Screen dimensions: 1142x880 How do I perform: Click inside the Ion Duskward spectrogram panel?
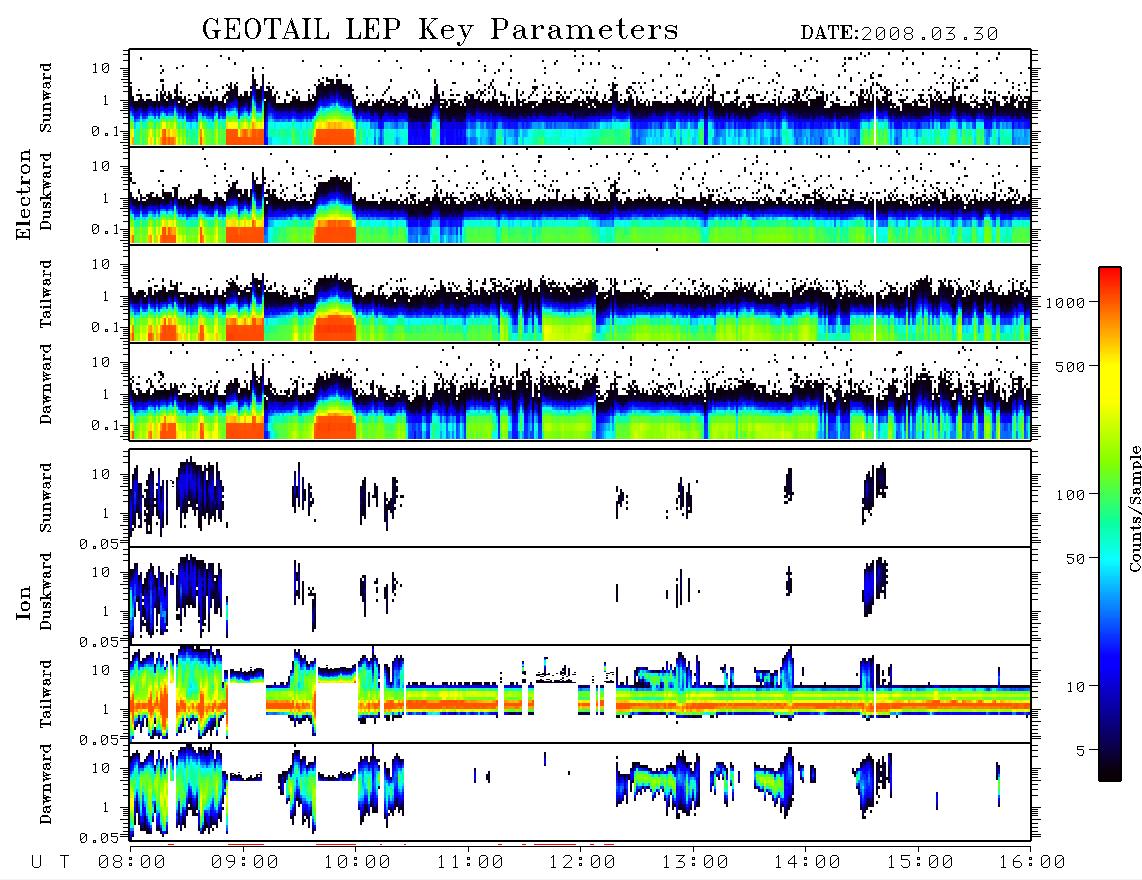coord(580,596)
